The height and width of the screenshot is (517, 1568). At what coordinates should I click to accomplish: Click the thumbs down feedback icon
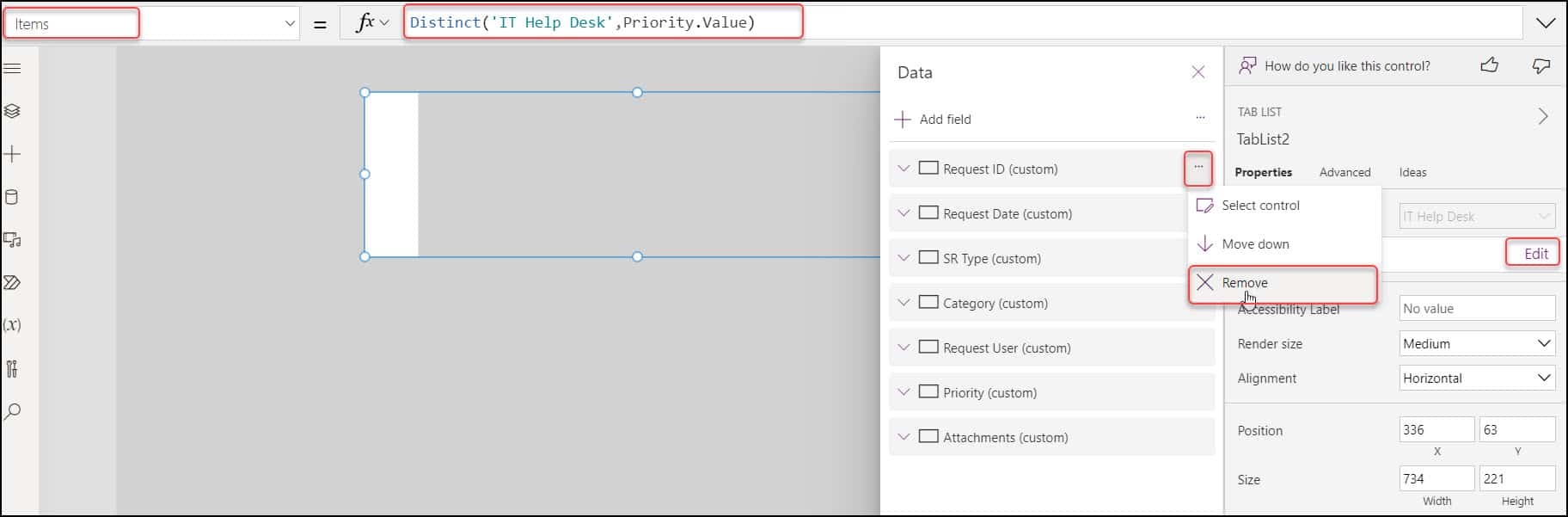1541,65
